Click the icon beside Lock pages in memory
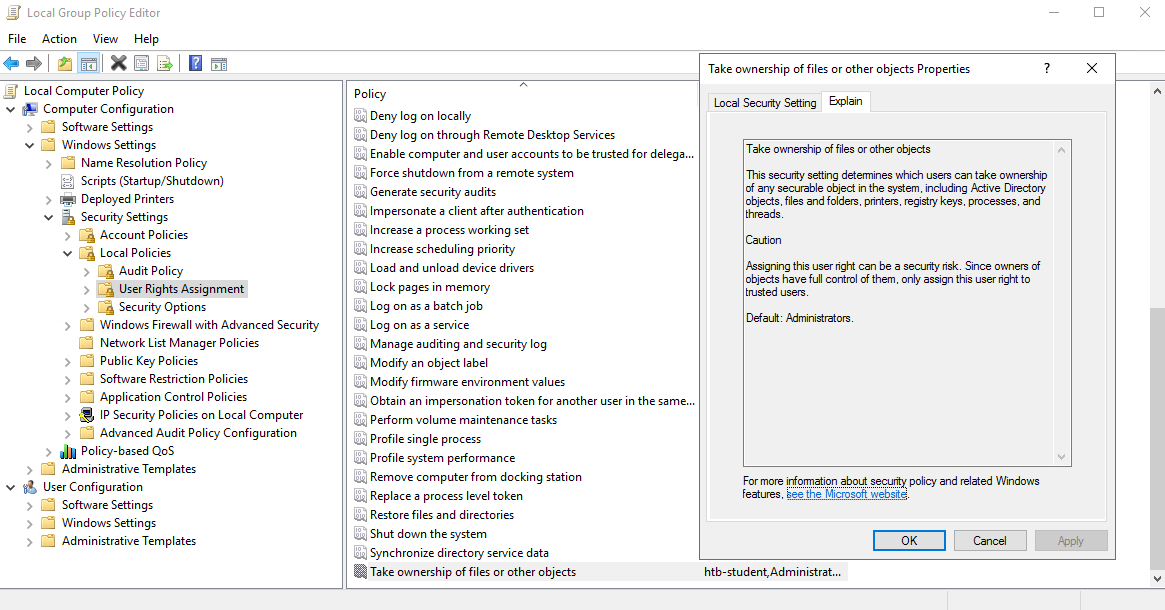 point(360,287)
